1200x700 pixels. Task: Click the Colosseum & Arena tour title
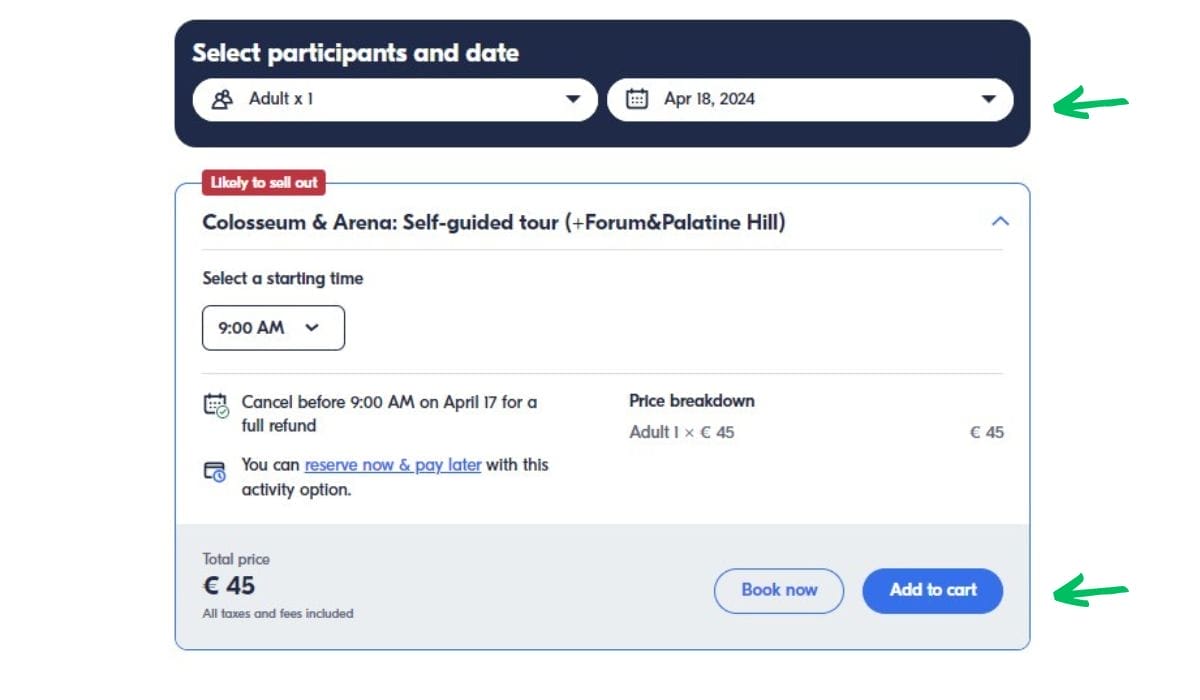tap(494, 222)
